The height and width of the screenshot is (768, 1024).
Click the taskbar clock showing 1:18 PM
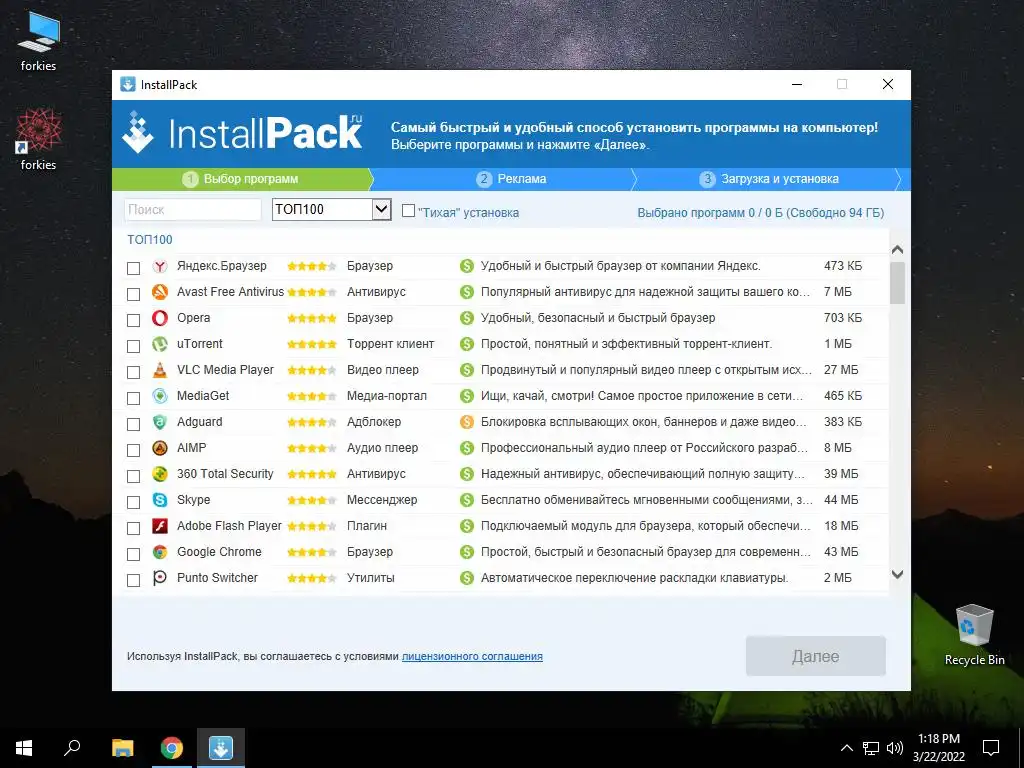(939, 748)
